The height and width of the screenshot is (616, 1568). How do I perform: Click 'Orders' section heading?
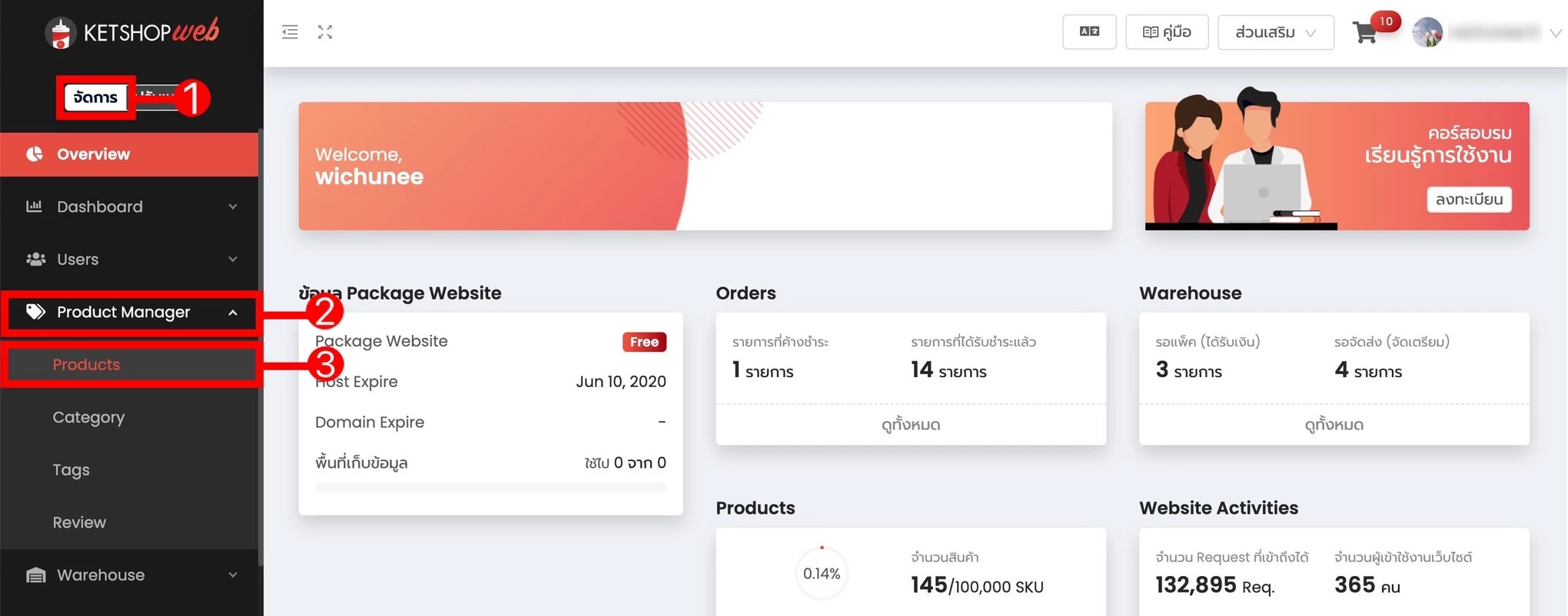coord(746,293)
